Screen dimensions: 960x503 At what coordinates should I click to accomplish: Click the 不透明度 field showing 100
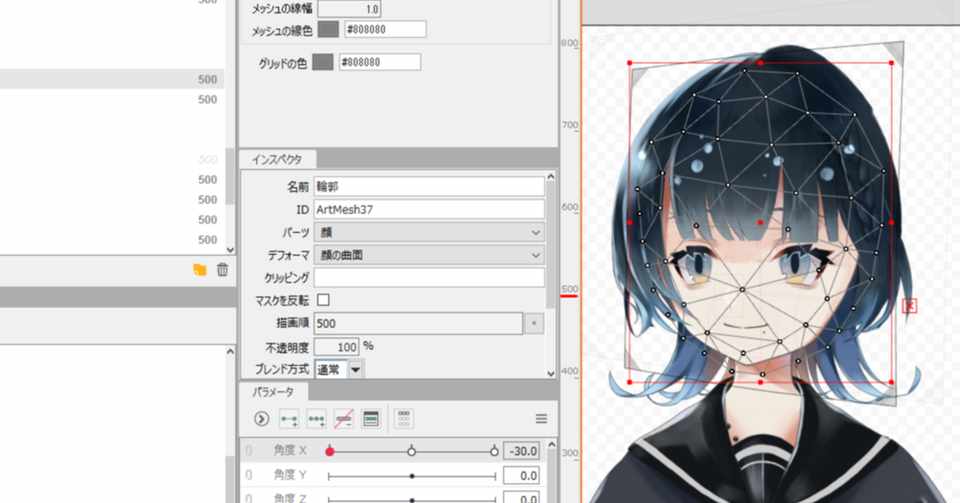(x=337, y=347)
